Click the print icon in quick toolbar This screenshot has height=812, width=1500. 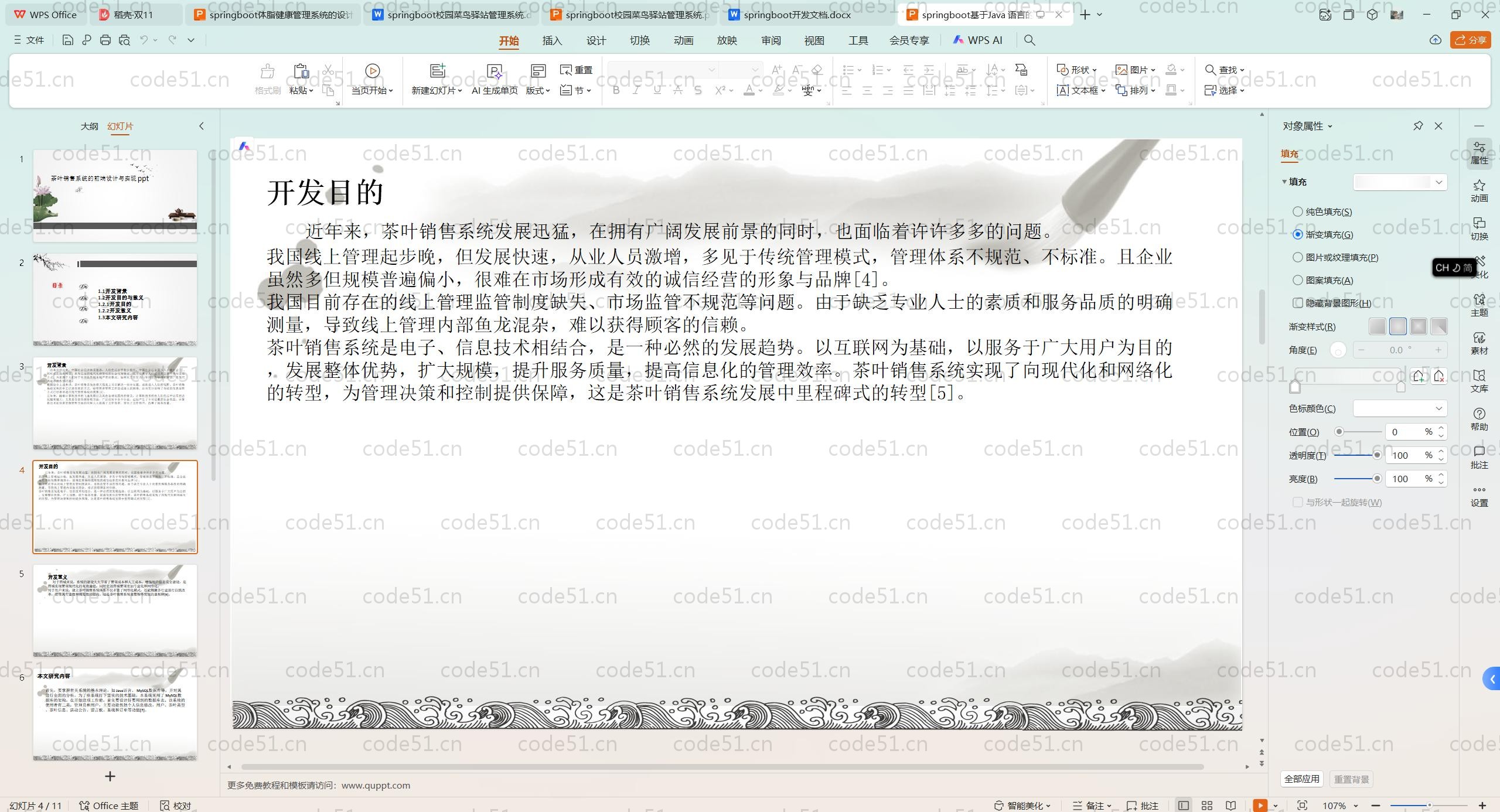[105, 40]
